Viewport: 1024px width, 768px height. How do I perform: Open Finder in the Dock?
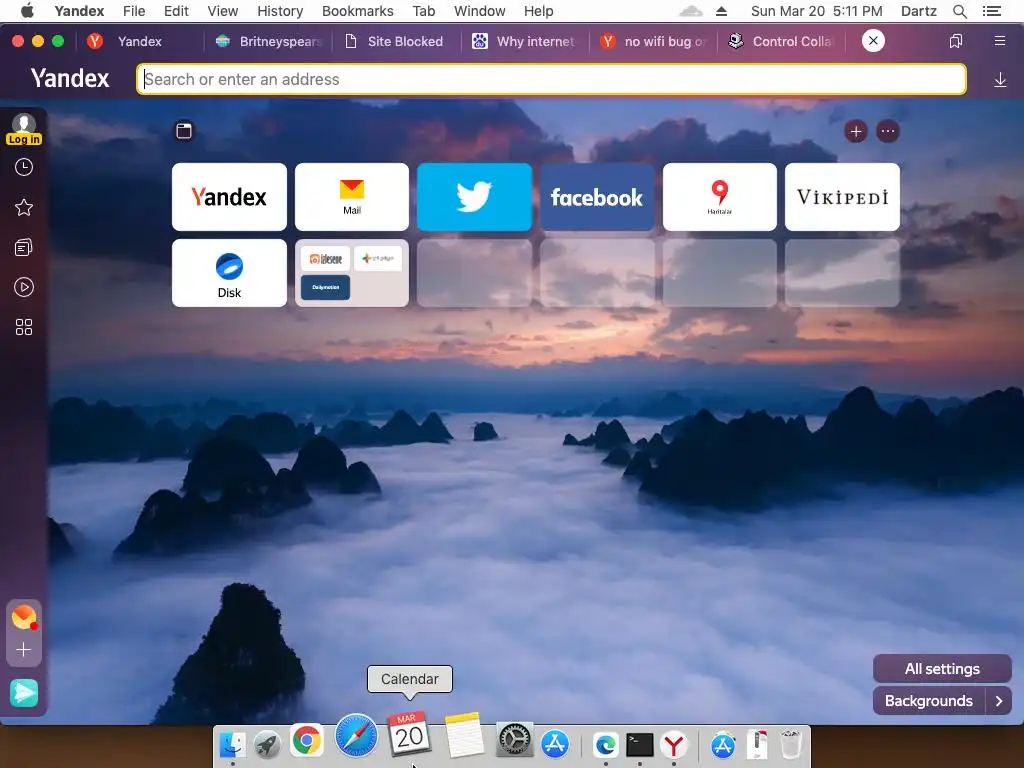point(232,744)
